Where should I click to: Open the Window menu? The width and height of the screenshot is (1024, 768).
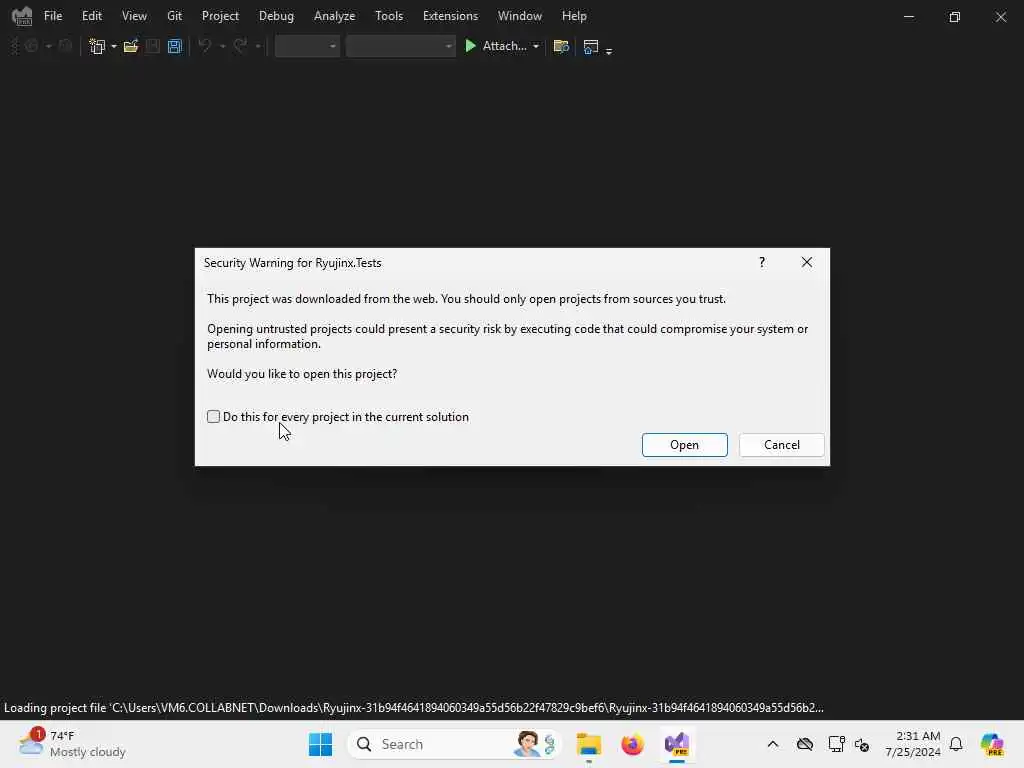(x=520, y=16)
